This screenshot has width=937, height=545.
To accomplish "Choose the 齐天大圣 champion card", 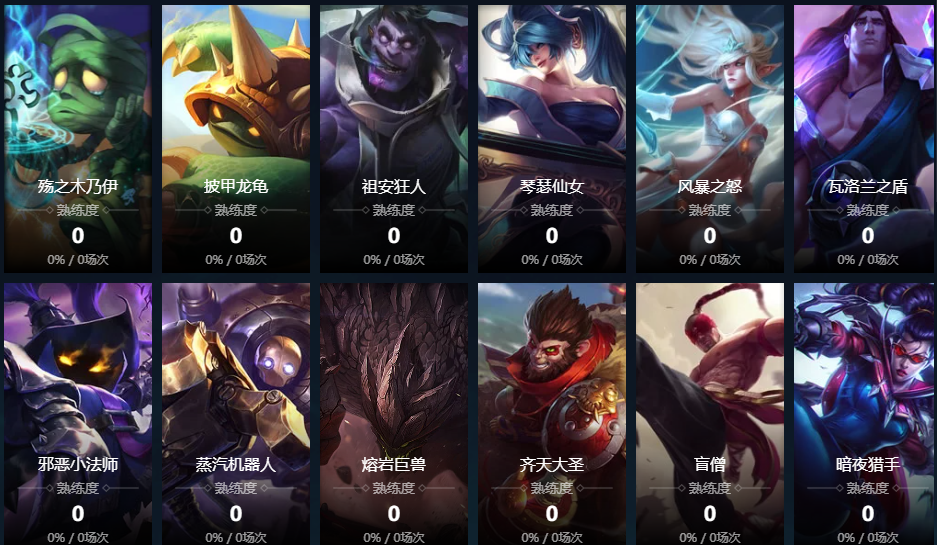I will pos(552,414).
